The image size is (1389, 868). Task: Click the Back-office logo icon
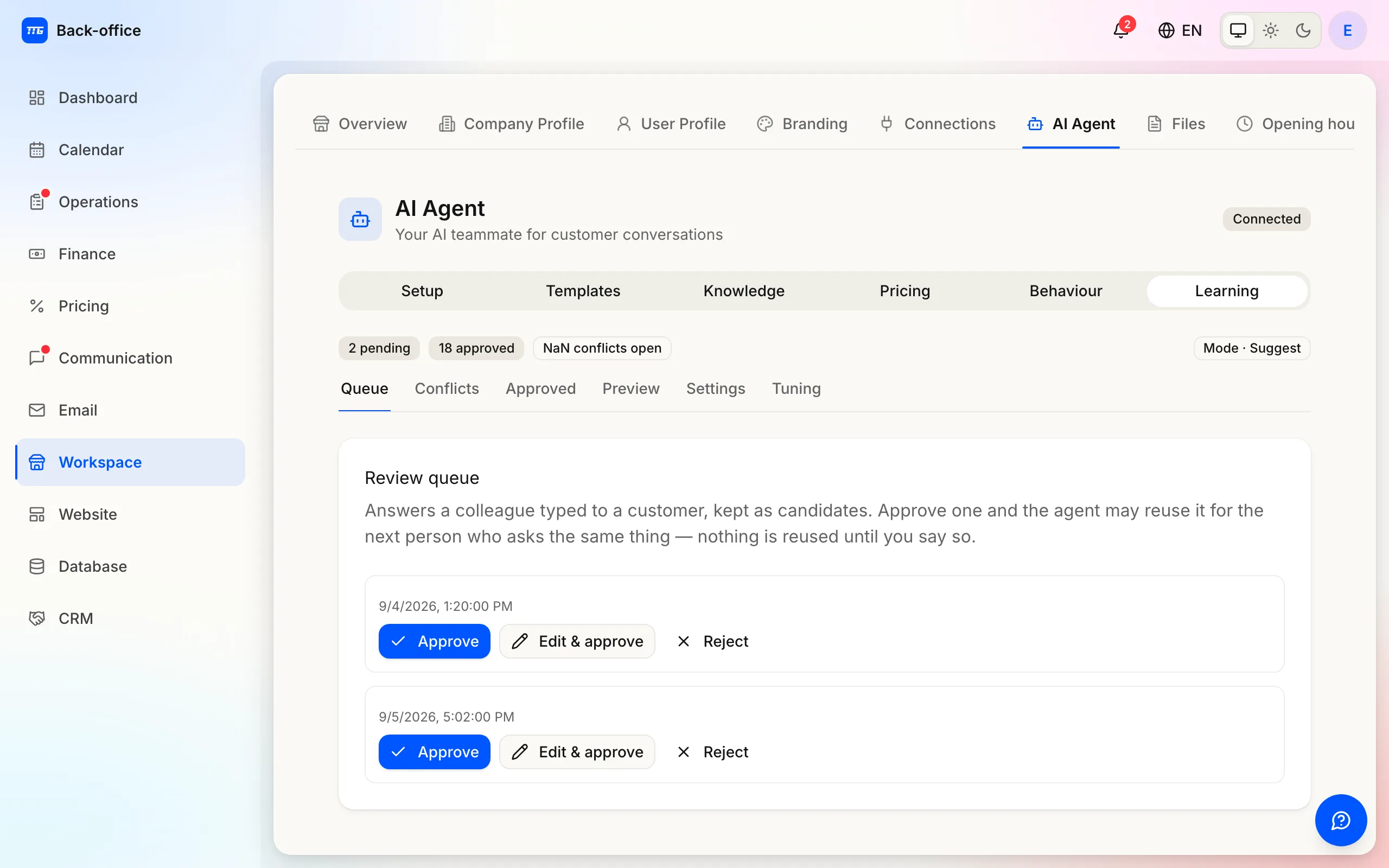(x=34, y=30)
